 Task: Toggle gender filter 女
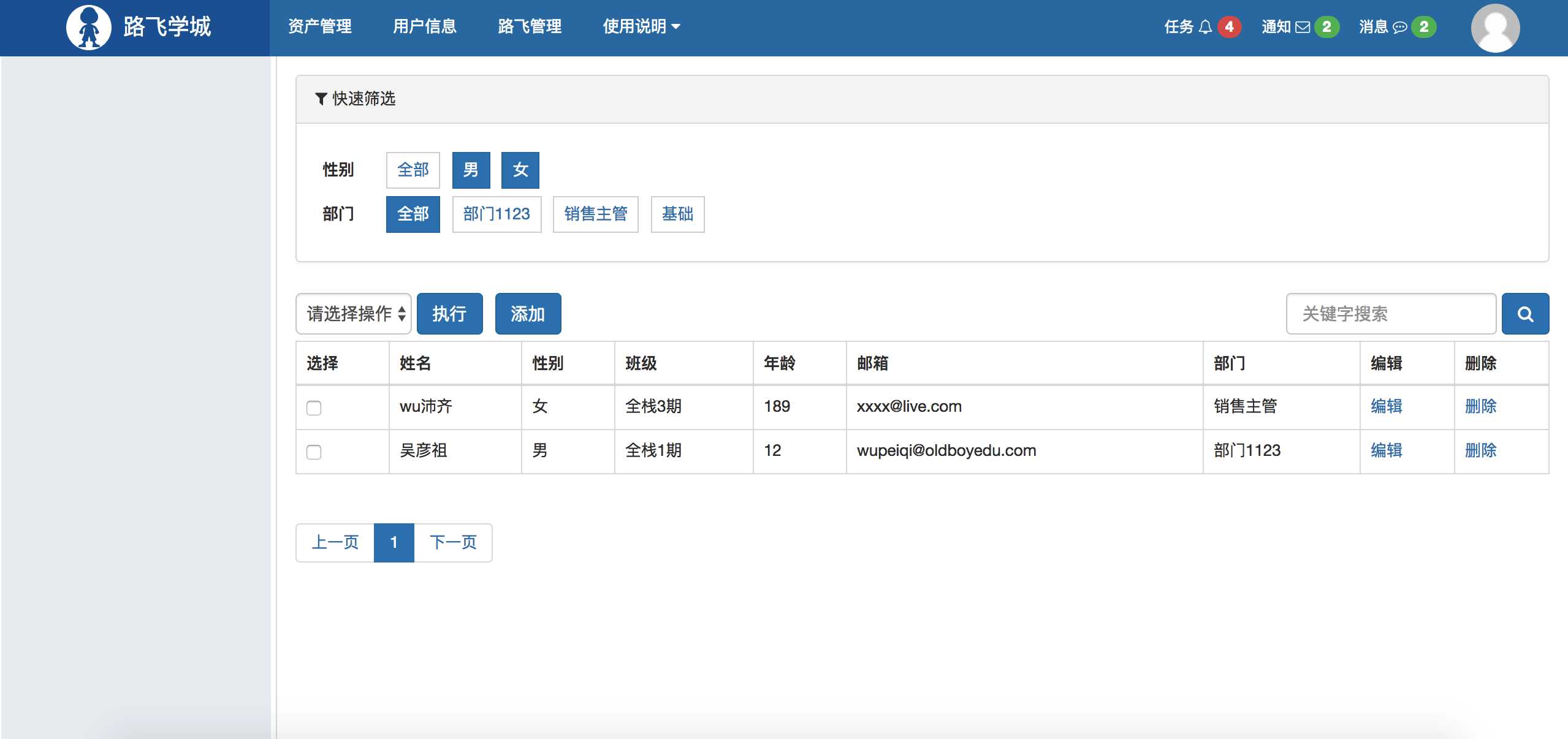click(x=520, y=170)
